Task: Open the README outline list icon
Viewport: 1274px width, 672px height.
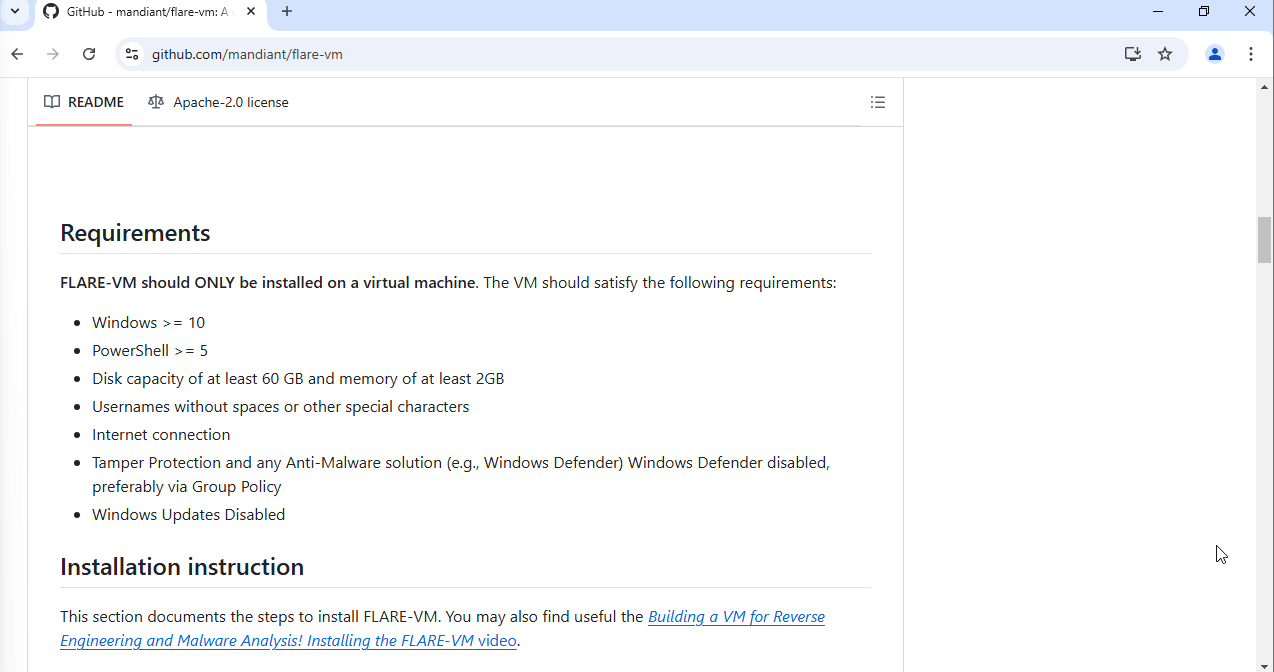Action: (878, 102)
